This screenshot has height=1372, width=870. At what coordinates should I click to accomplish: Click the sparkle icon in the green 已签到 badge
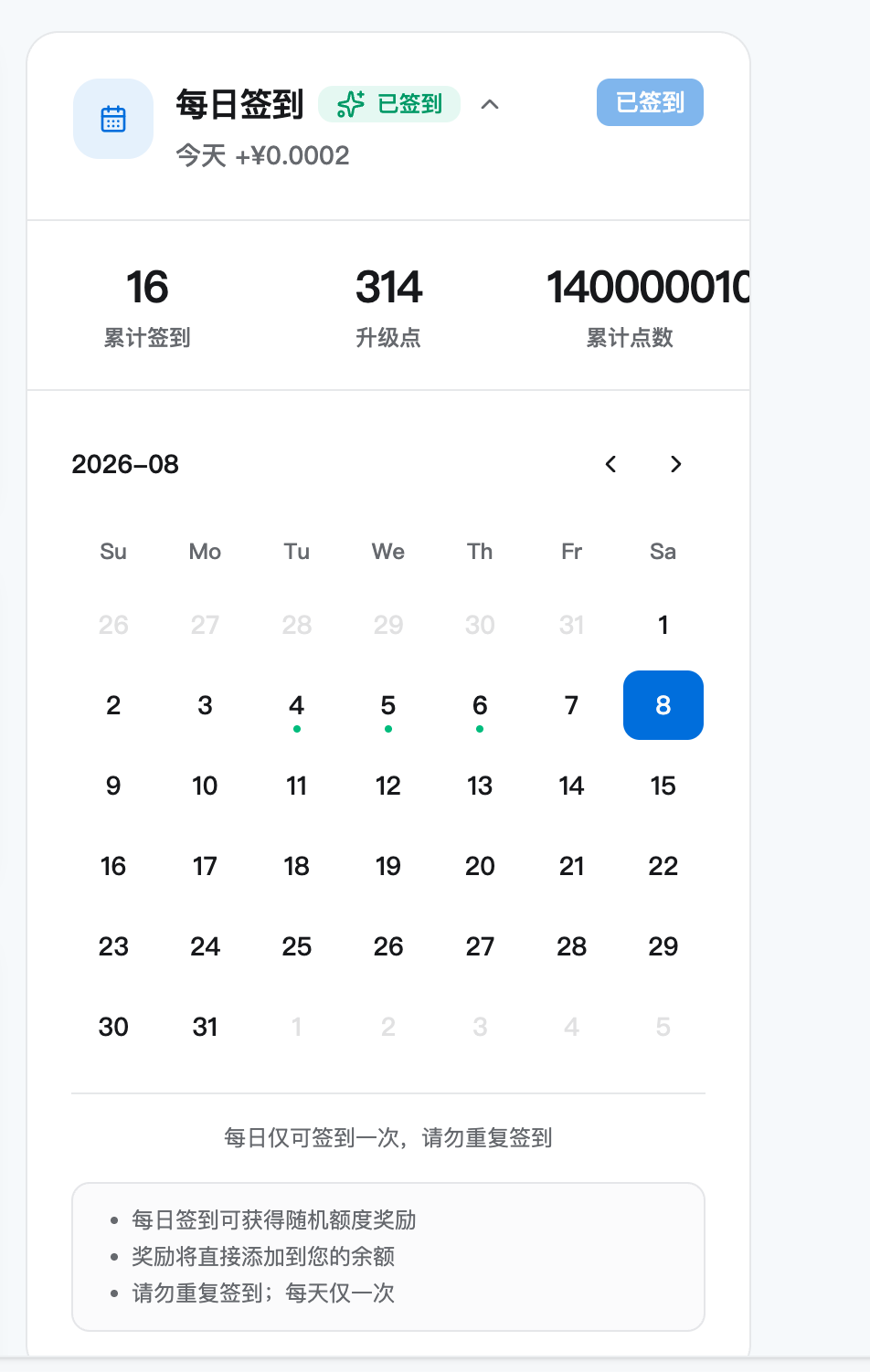pos(351,104)
